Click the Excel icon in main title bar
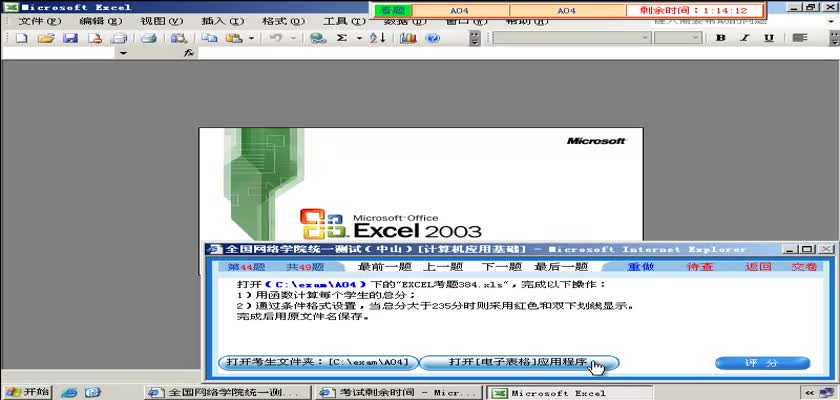Viewport: 840px width, 400px height. (x=11, y=7)
